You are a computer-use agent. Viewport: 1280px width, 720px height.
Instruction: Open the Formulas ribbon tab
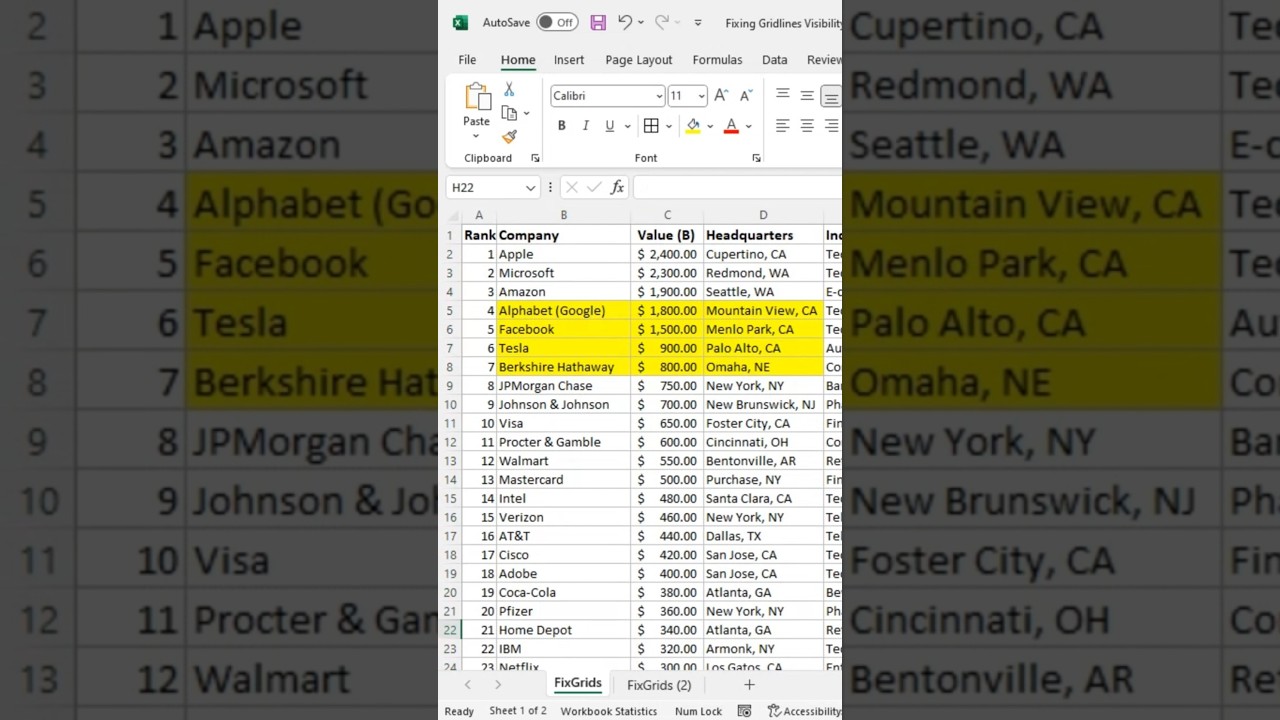717,60
